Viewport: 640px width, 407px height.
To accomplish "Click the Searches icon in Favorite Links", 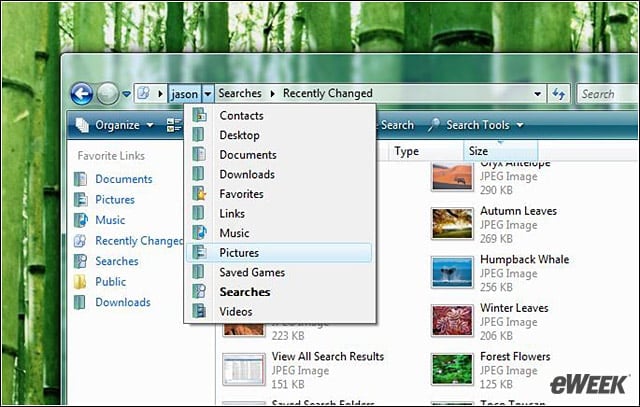I will (80, 261).
